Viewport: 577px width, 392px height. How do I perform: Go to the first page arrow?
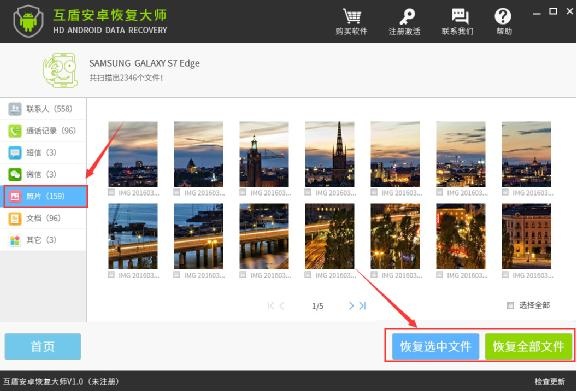pos(271,306)
